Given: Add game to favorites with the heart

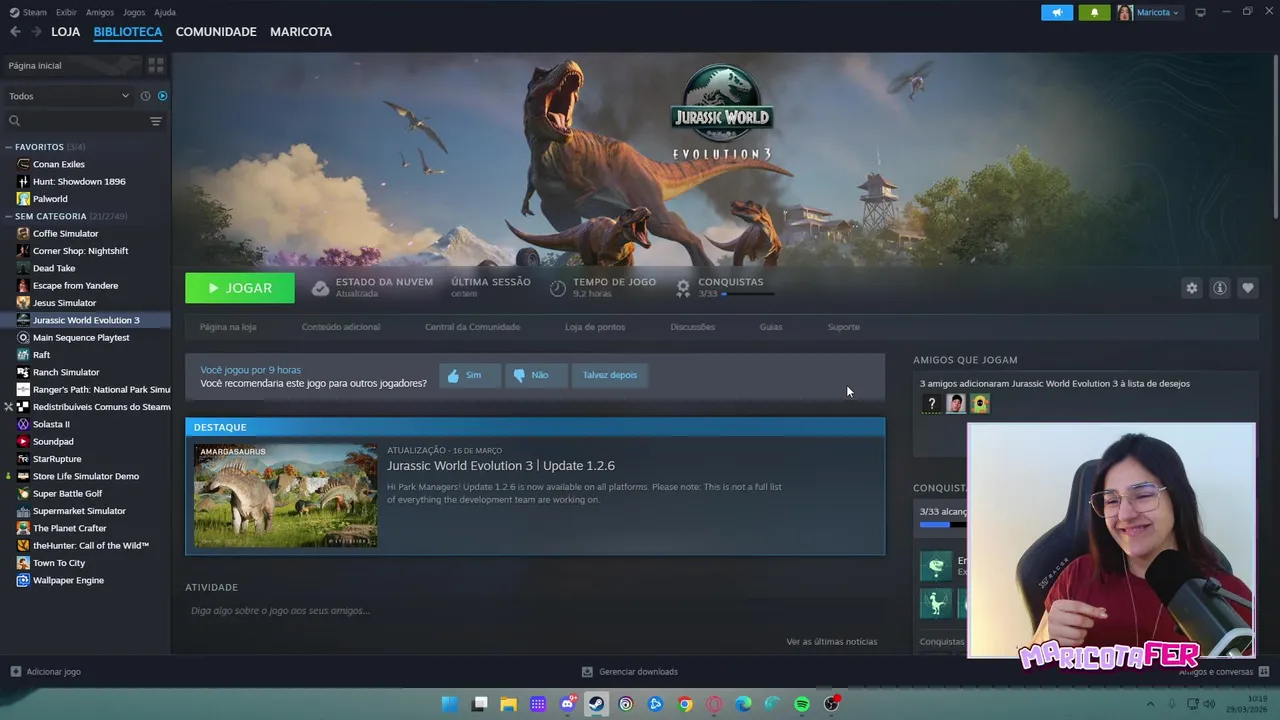Looking at the screenshot, I should (x=1247, y=288).
